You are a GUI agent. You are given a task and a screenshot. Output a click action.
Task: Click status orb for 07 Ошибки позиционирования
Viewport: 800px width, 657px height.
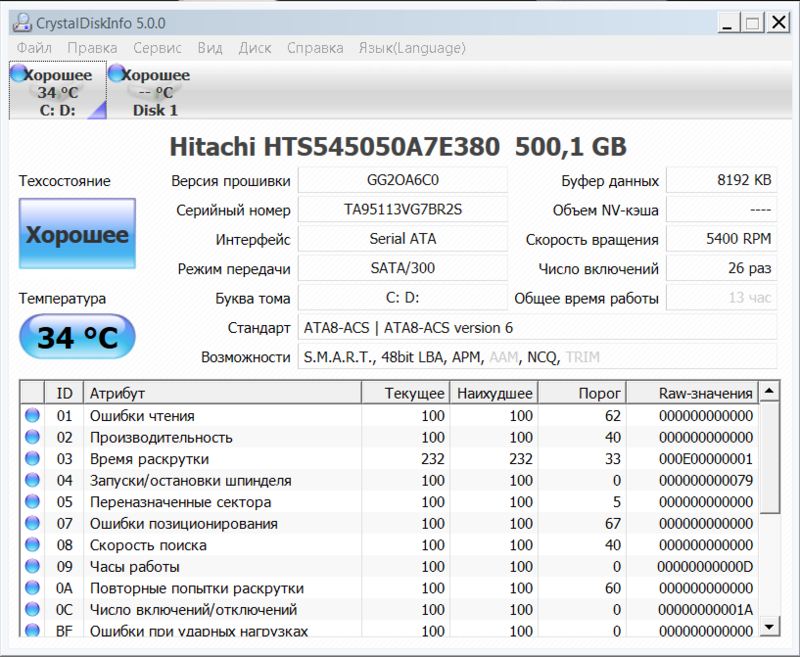[x=32, y=523]
